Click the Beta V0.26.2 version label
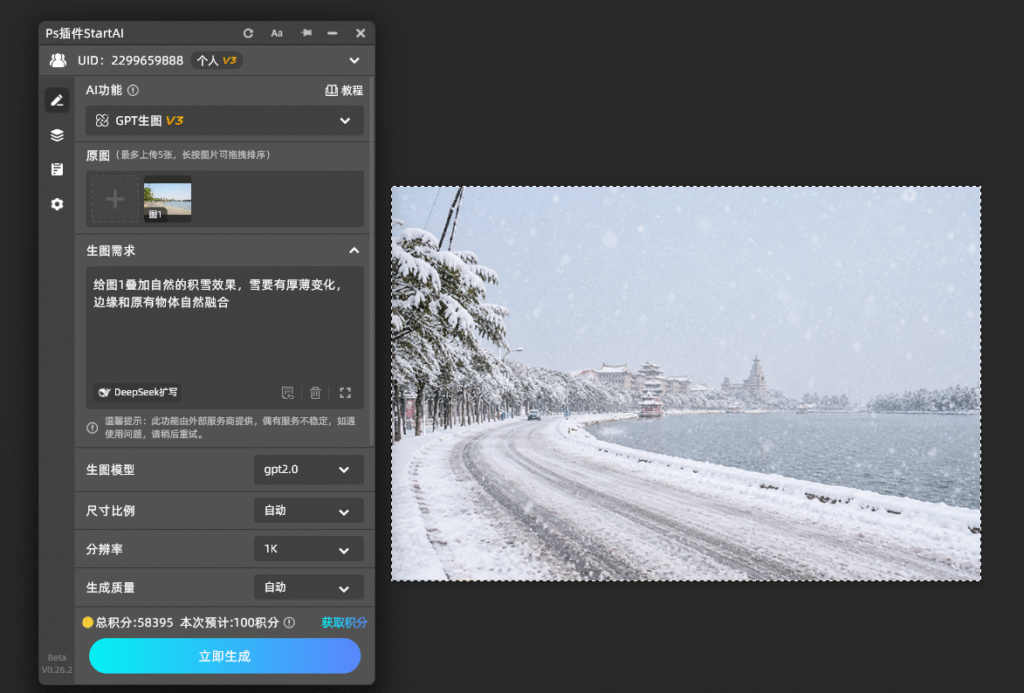Image resolution: width=1024 pixels, height=693 pixels. (x=57, y=664)
